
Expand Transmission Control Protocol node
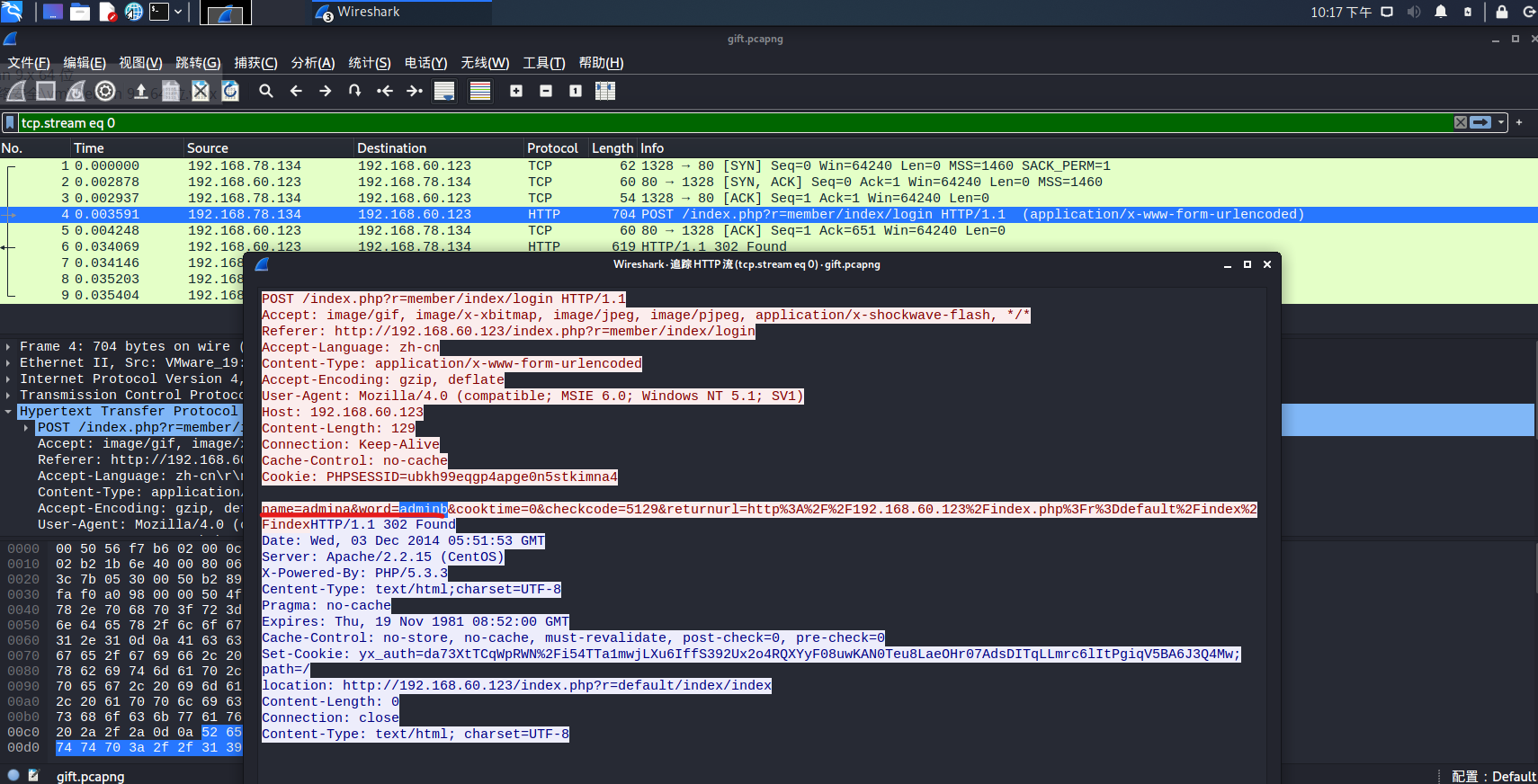point(8,395)
